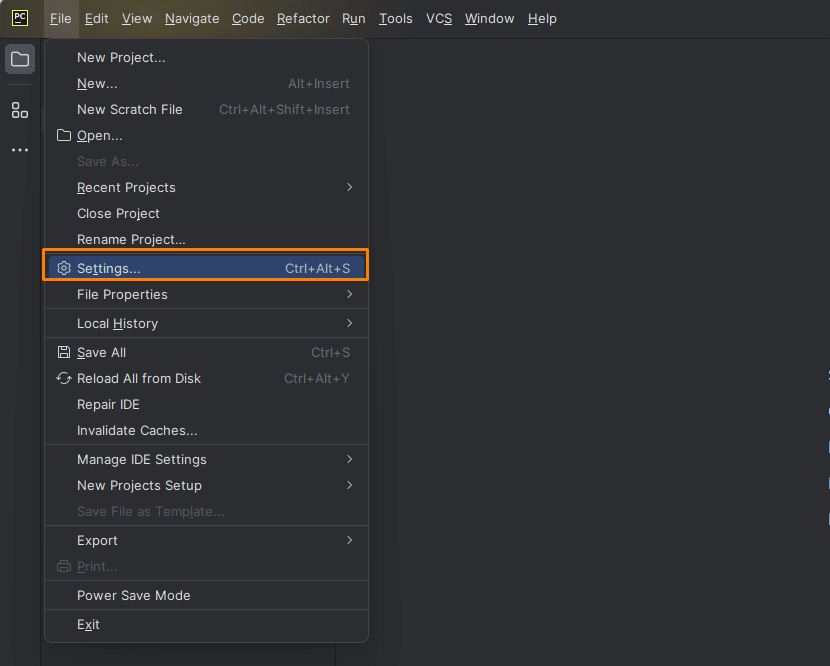
Task: Open the Window menu
Action: point(490,19)
